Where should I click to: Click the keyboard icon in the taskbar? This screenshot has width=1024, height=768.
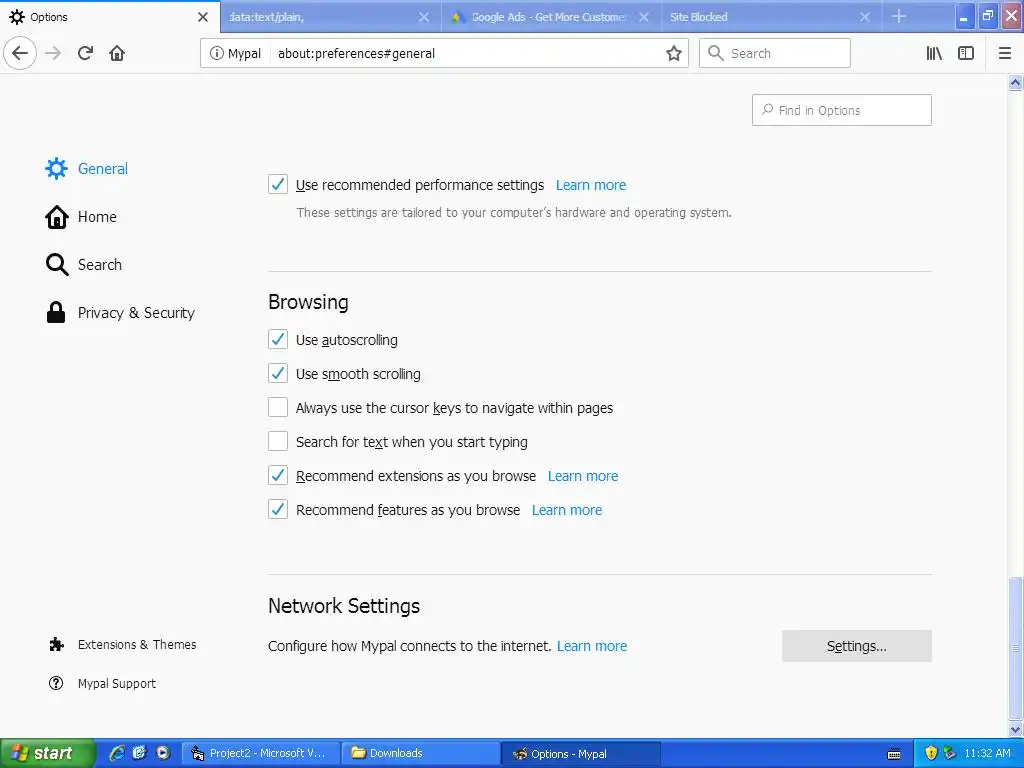894,754
